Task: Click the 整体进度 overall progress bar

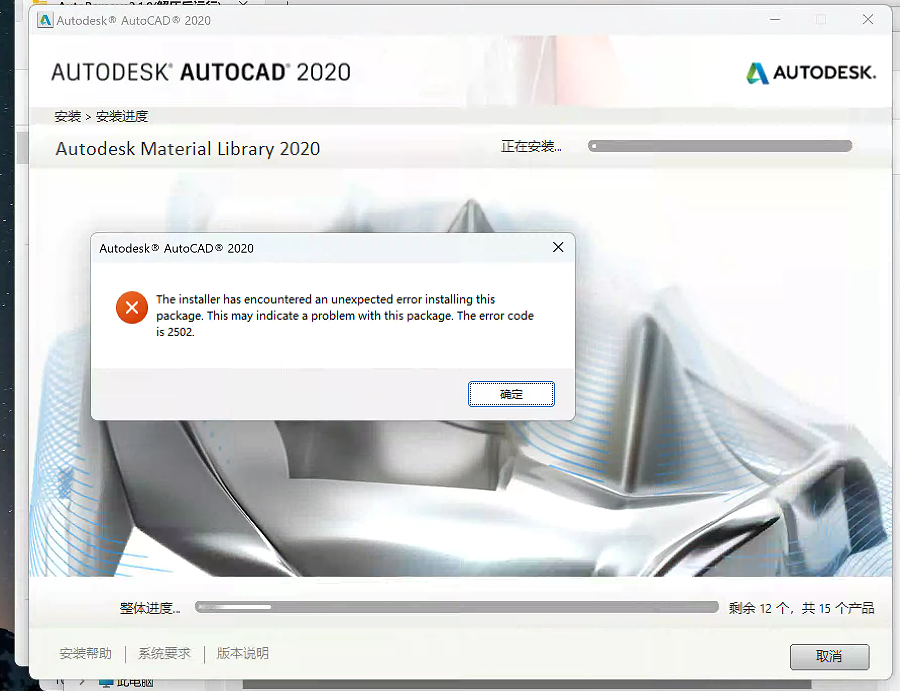Action: [457, 607]
